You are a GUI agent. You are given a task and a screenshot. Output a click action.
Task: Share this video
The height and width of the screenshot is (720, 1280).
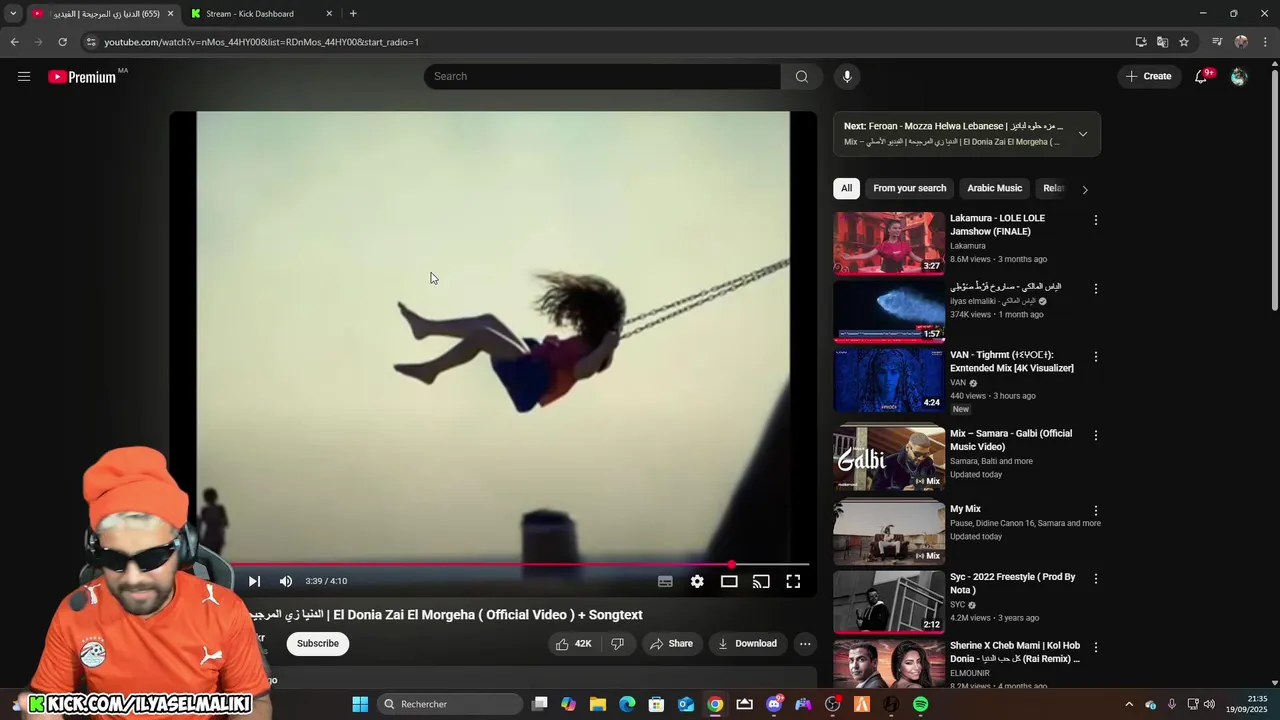point(671,644)
